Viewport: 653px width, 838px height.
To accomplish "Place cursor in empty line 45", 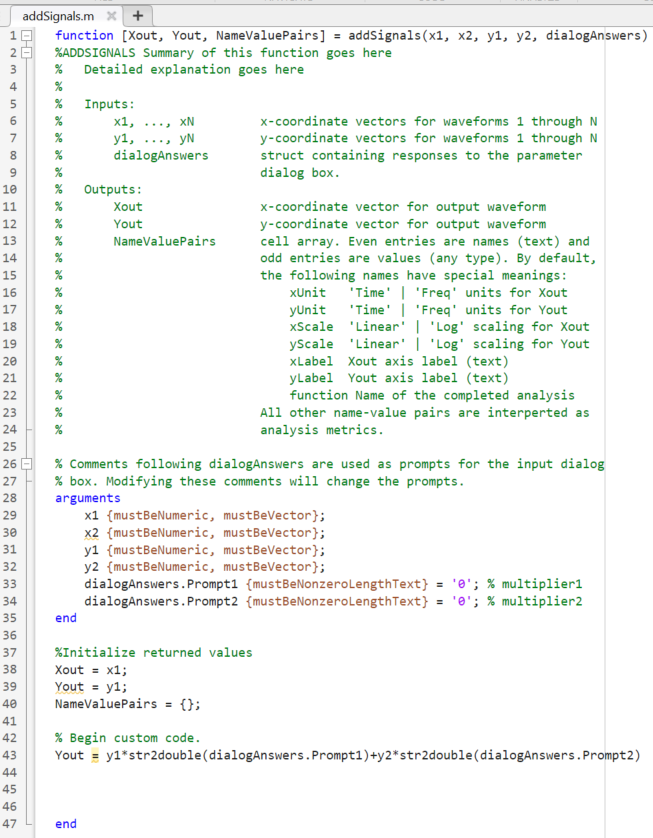I will click(x=200, y=790).
